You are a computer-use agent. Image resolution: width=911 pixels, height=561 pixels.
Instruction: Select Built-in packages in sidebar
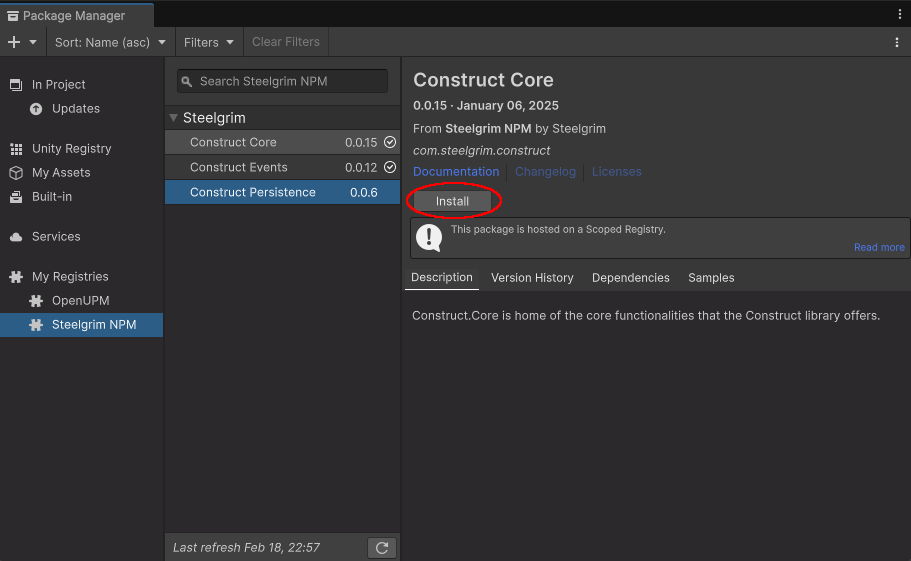(x=51, y=197)
